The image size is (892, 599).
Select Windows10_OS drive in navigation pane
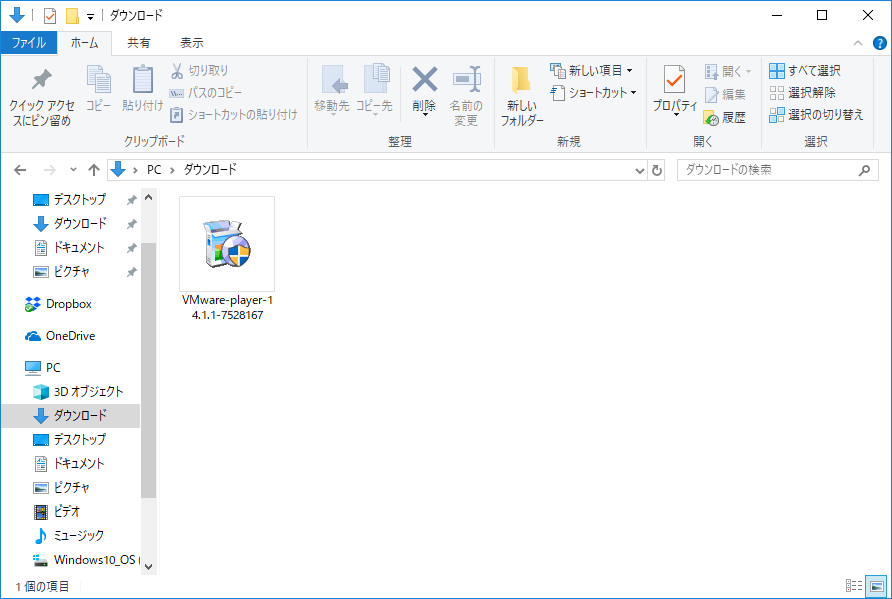tap(85, 560)
